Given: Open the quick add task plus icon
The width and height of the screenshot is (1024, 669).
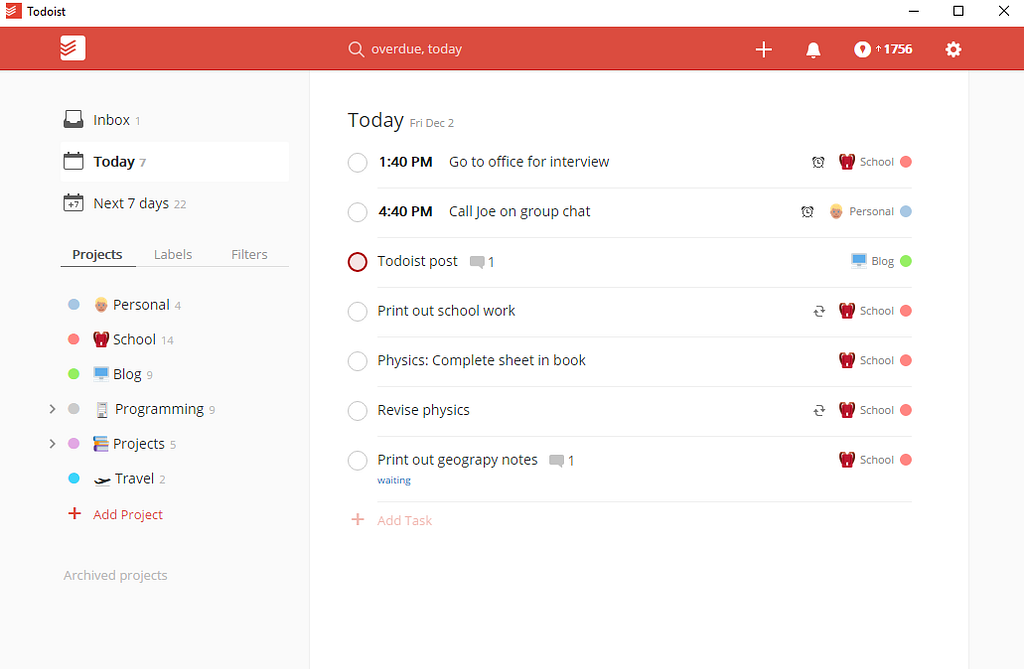Looking at the screenshot, I should (x=764, y=48).
